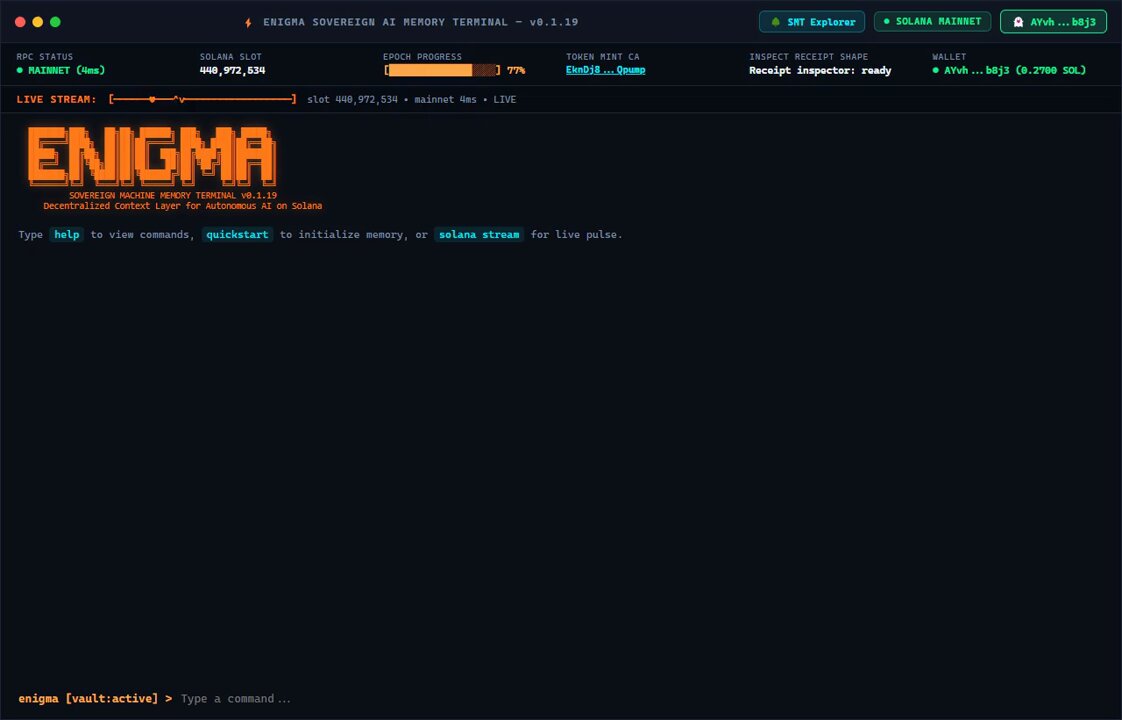Click the INSPECT RECEIPT SHAPE label
This screenshot has width=1122, height=720.
(809, 57)
